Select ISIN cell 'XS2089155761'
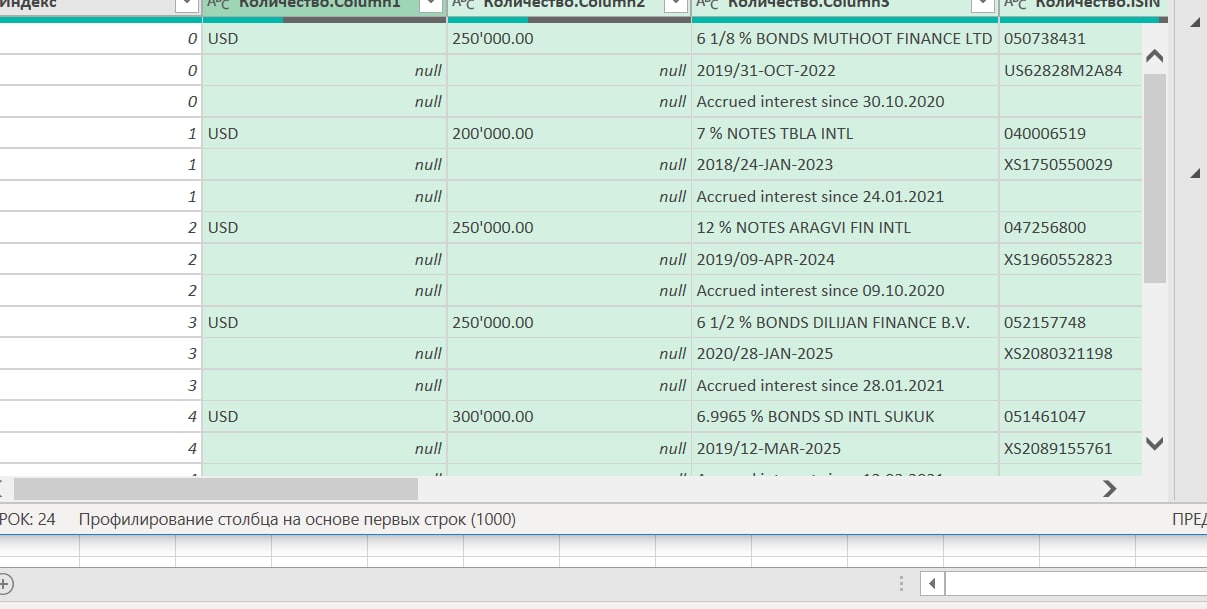 coord(1070,449)
